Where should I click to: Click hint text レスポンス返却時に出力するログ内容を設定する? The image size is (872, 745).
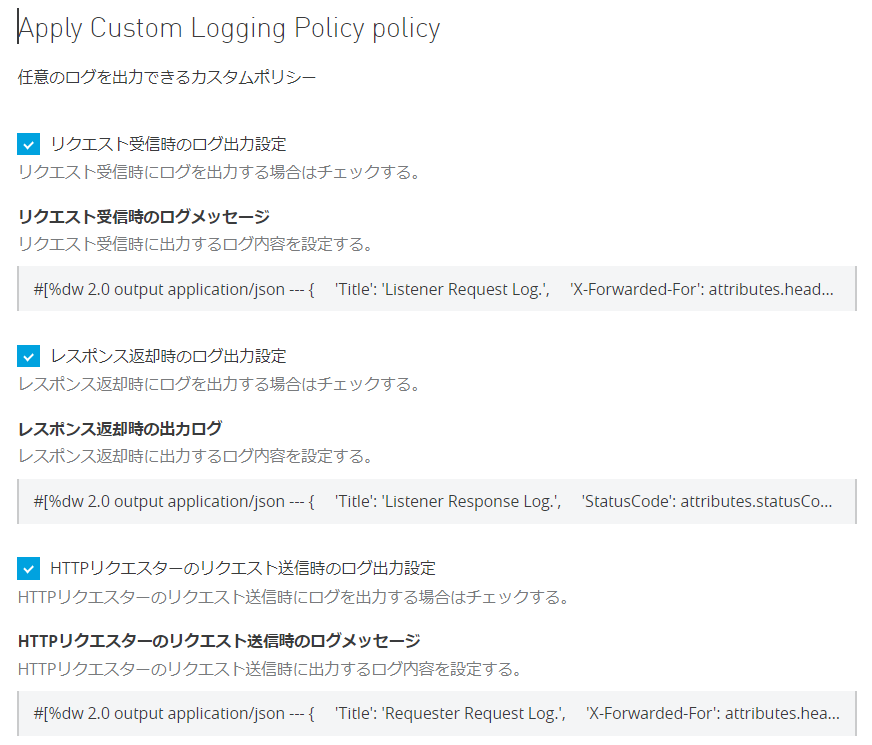196,456
